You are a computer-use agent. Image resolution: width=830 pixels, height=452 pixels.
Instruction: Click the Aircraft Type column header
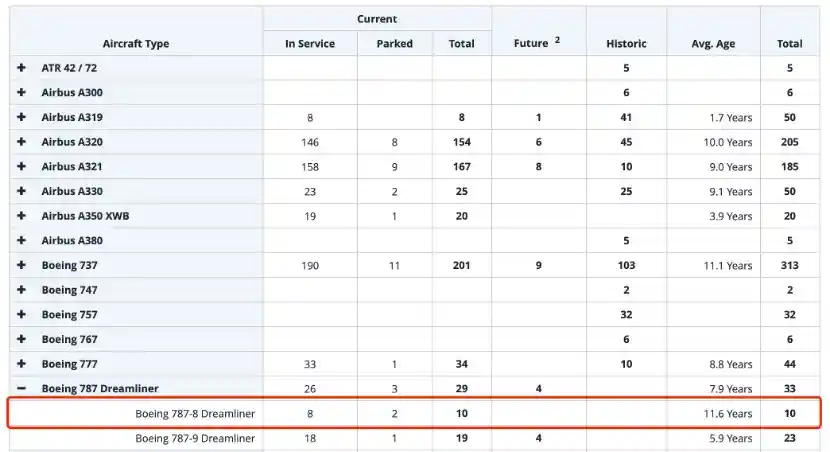pos(136,44)
